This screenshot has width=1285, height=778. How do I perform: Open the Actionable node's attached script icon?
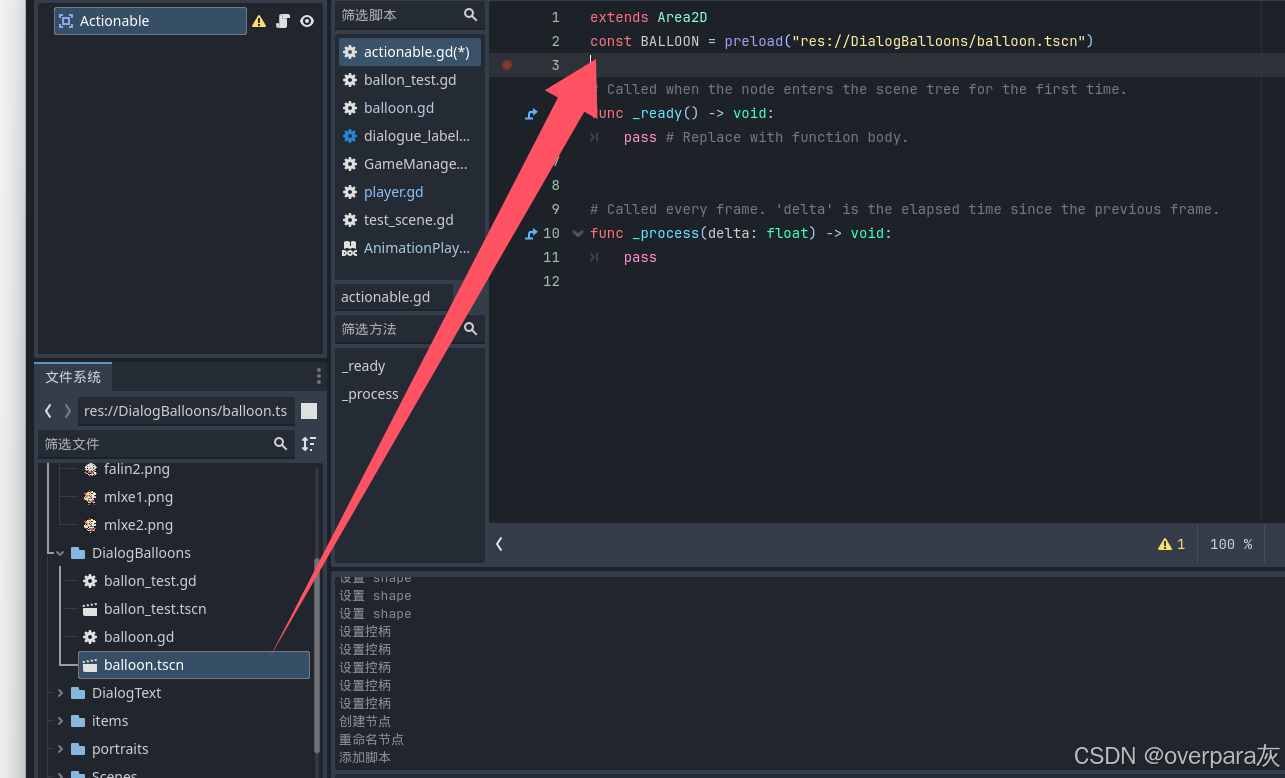coord(283,21)
